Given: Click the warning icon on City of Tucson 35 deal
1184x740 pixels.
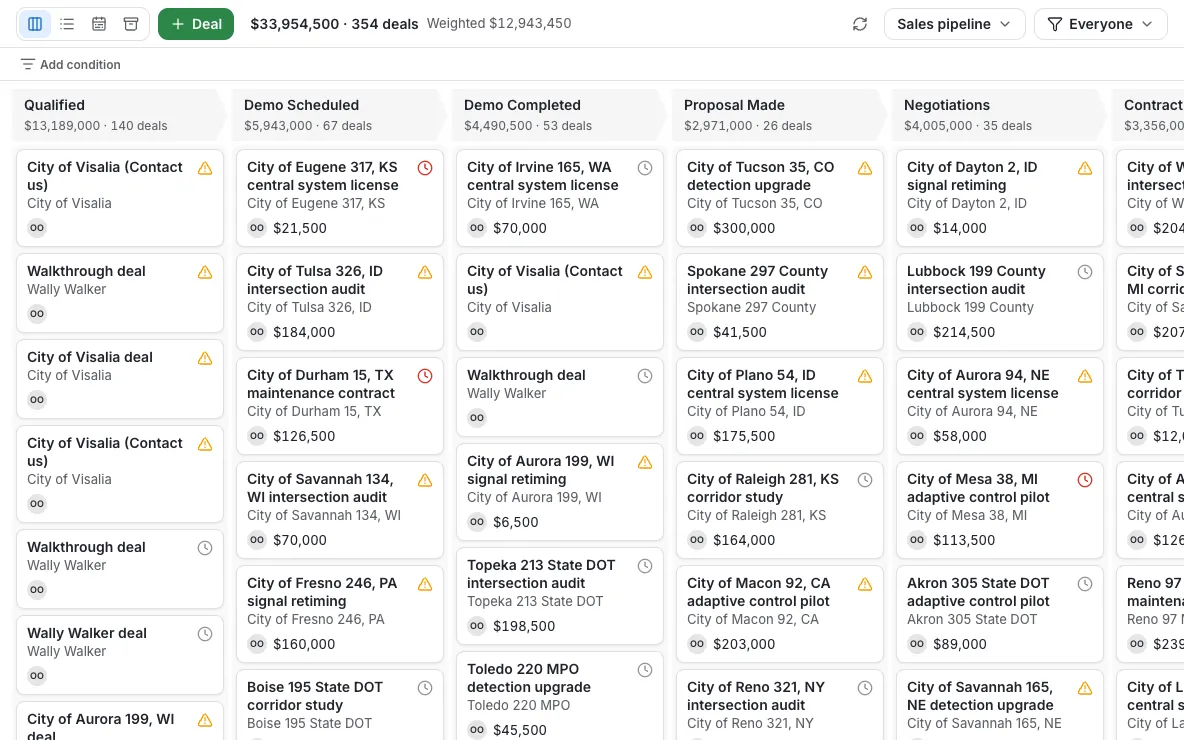Looking at the screenshot, I should [x=865, y=168].
